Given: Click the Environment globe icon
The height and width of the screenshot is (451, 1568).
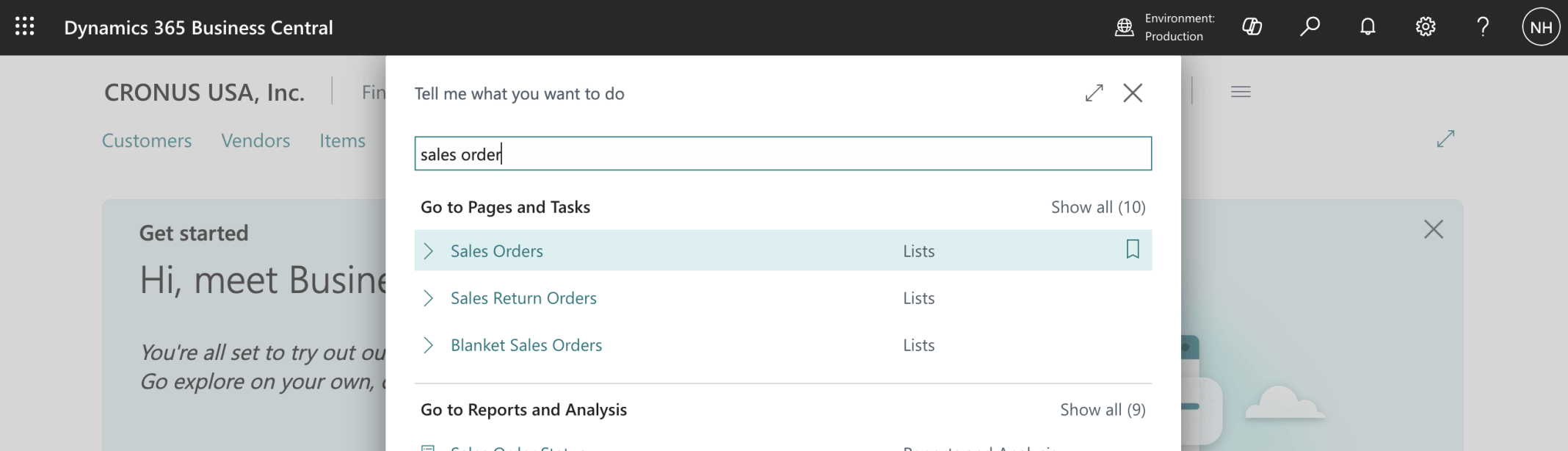Looking at the screenshot, I should click(1124, 27).
